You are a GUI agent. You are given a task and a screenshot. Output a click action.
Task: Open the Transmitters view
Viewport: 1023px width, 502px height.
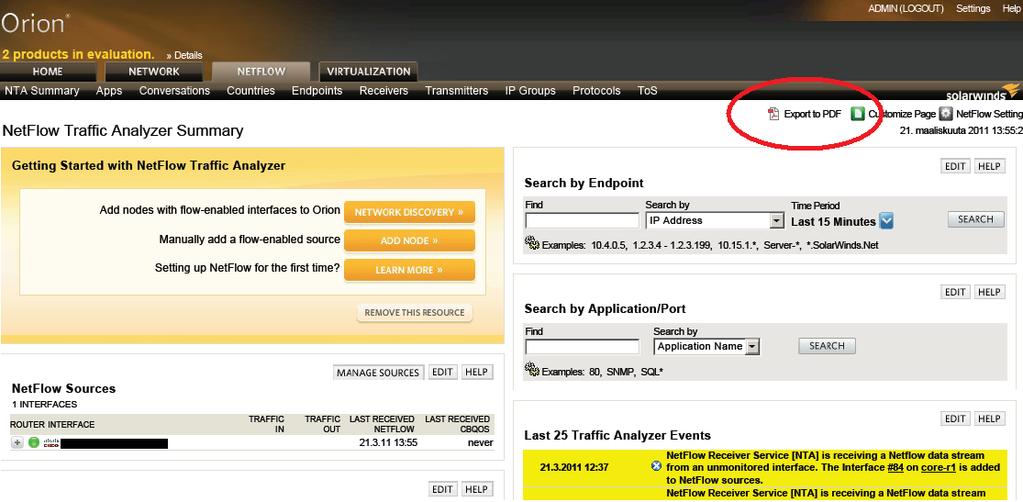pos(457,91)
